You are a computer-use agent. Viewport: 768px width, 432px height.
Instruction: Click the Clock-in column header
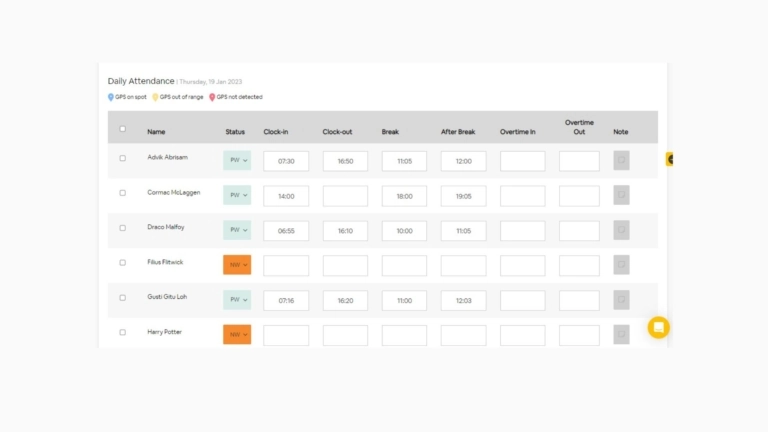pyautogui.click(x=277, y=132)
